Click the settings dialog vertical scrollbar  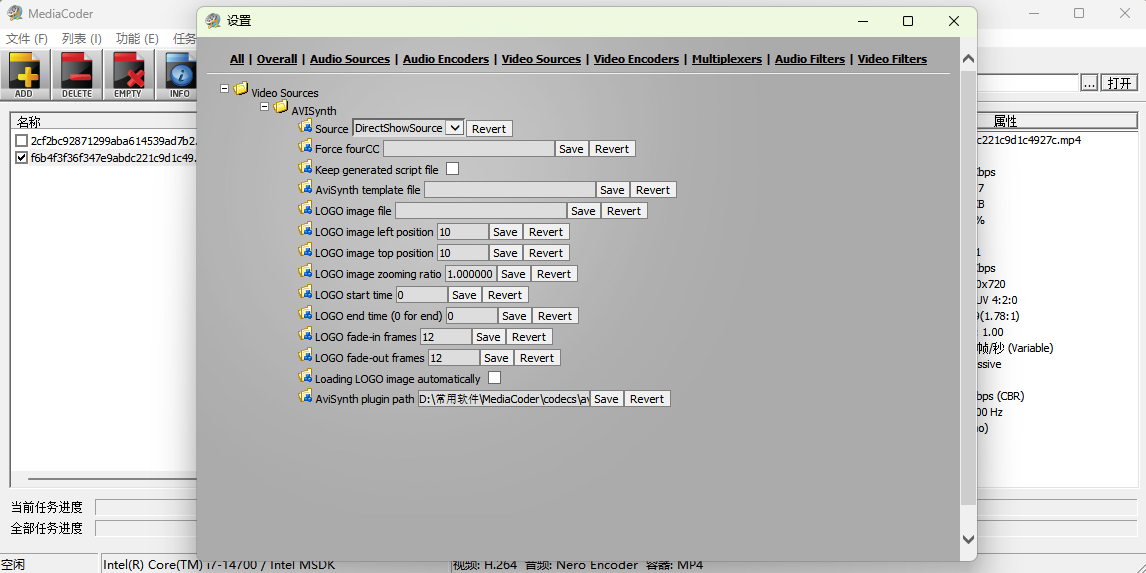click(967, 300)
